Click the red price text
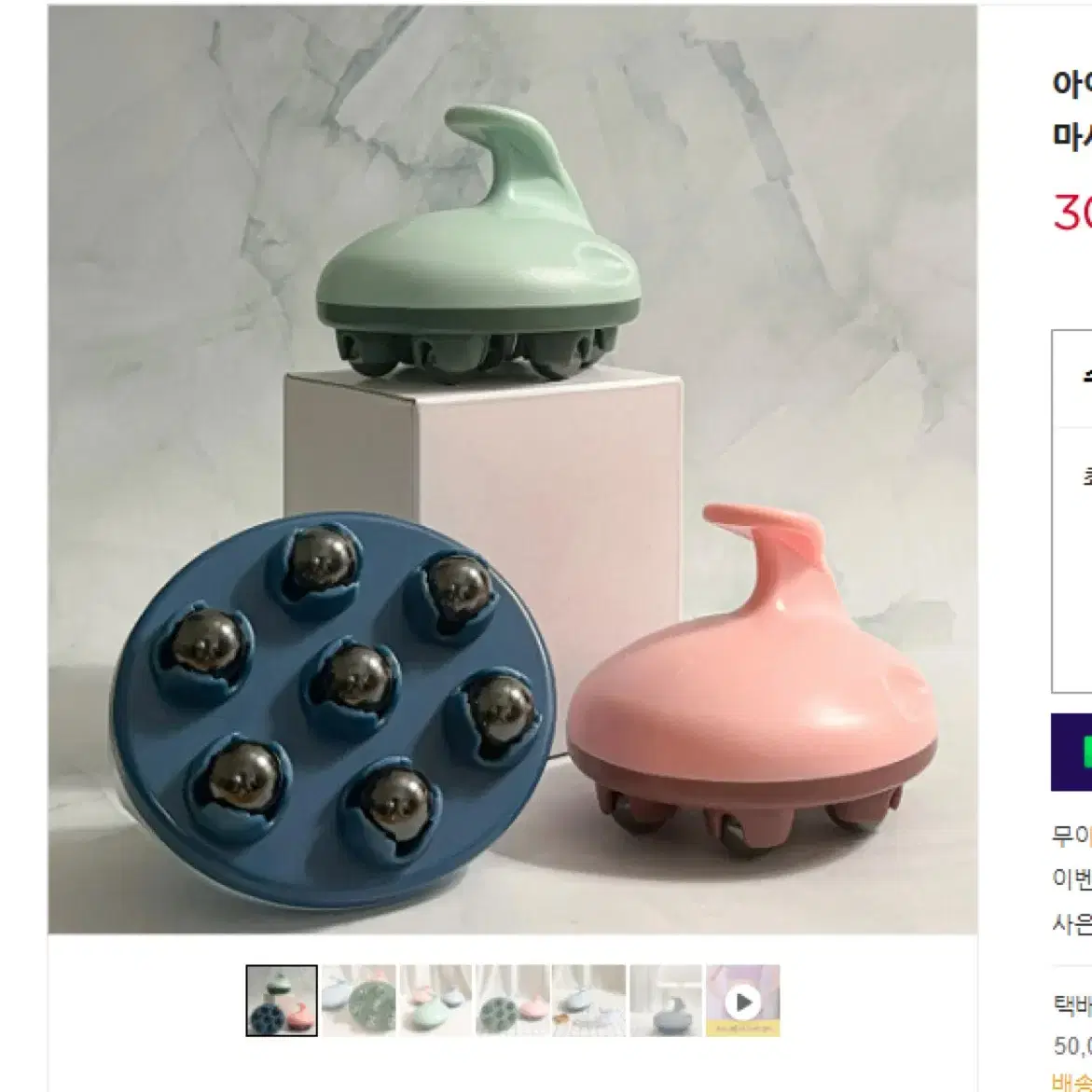The height and width of the screenshot is (1092, 1092). coord(1071,212)
